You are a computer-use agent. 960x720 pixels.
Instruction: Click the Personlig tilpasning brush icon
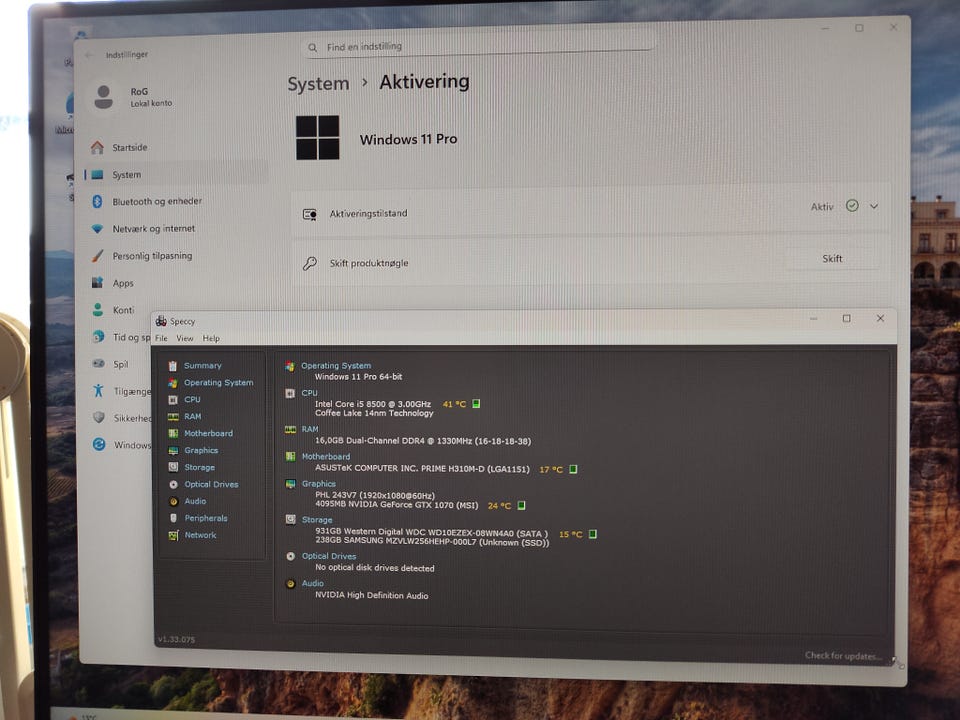coord(97,256)
